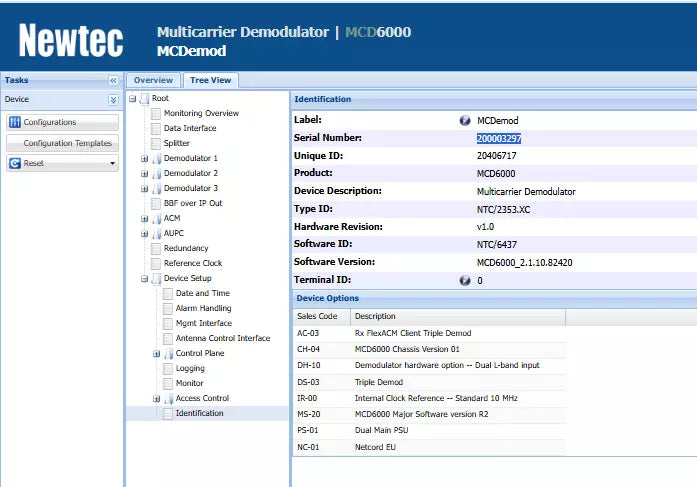697x487 pixels.
Task: Click the Identification panel header
Action: [494, 100]
